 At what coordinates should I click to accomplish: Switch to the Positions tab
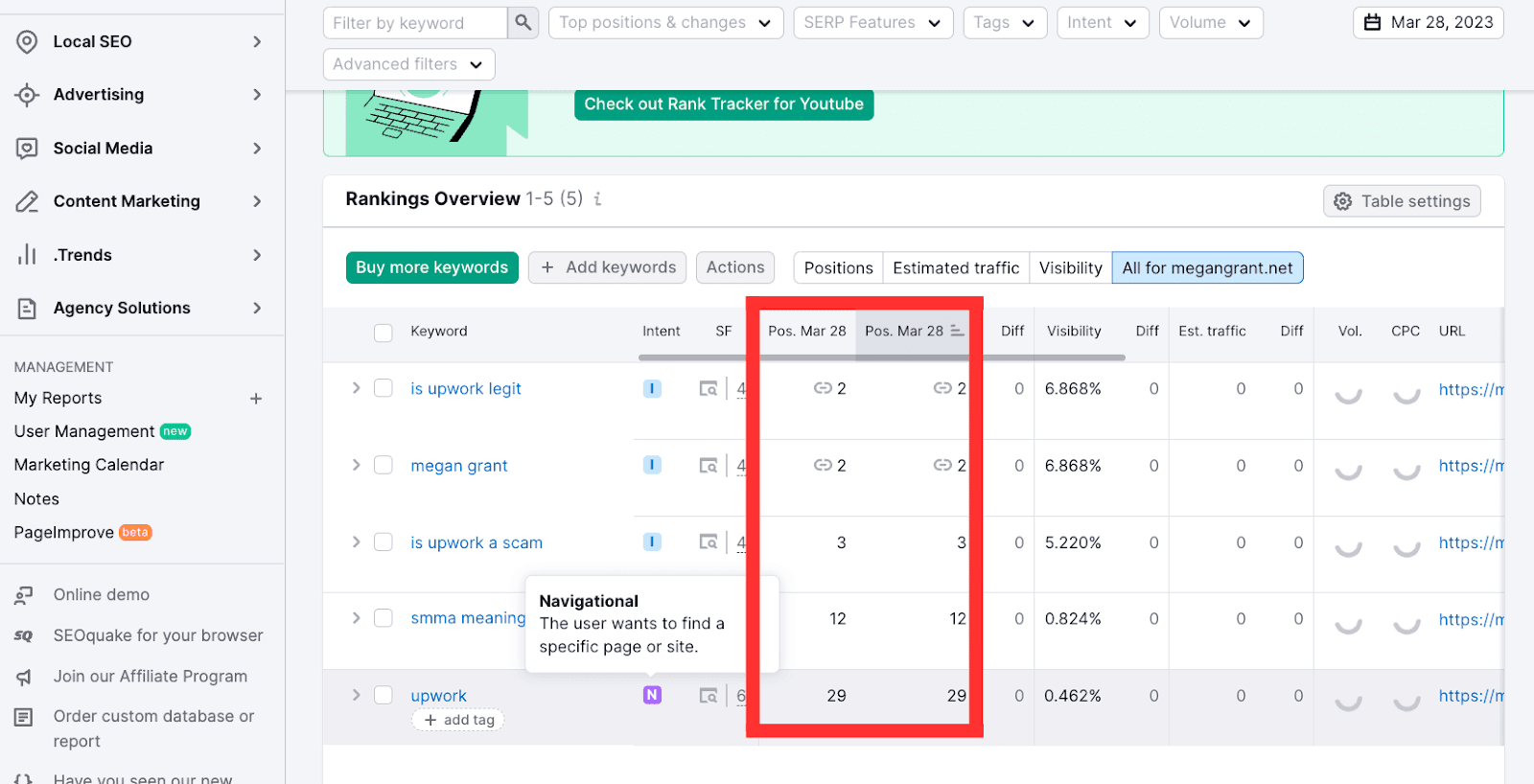tap(838, 268)
